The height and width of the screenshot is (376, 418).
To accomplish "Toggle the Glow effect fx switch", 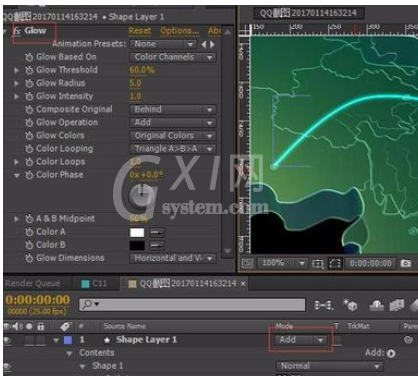I will click(x=17, y=31).
